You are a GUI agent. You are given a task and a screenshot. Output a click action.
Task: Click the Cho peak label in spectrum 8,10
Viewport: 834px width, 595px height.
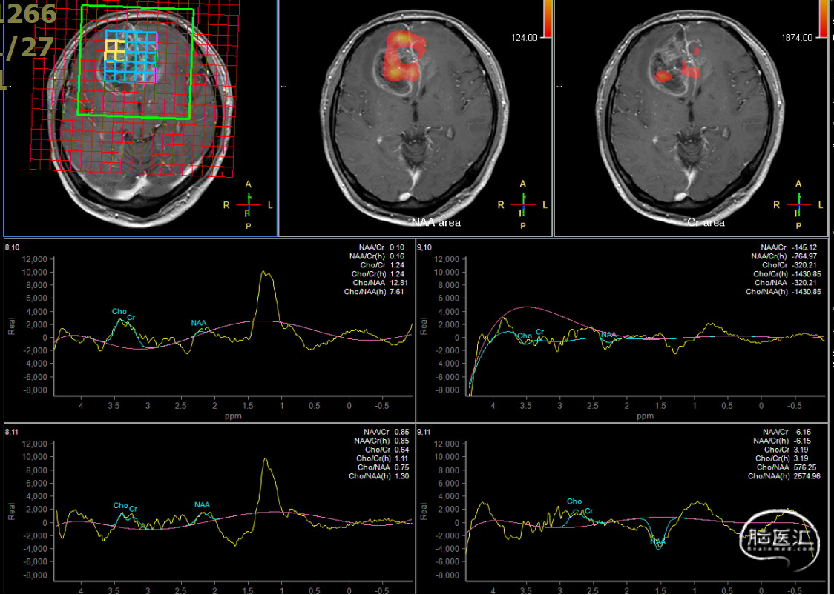(119, 311)
